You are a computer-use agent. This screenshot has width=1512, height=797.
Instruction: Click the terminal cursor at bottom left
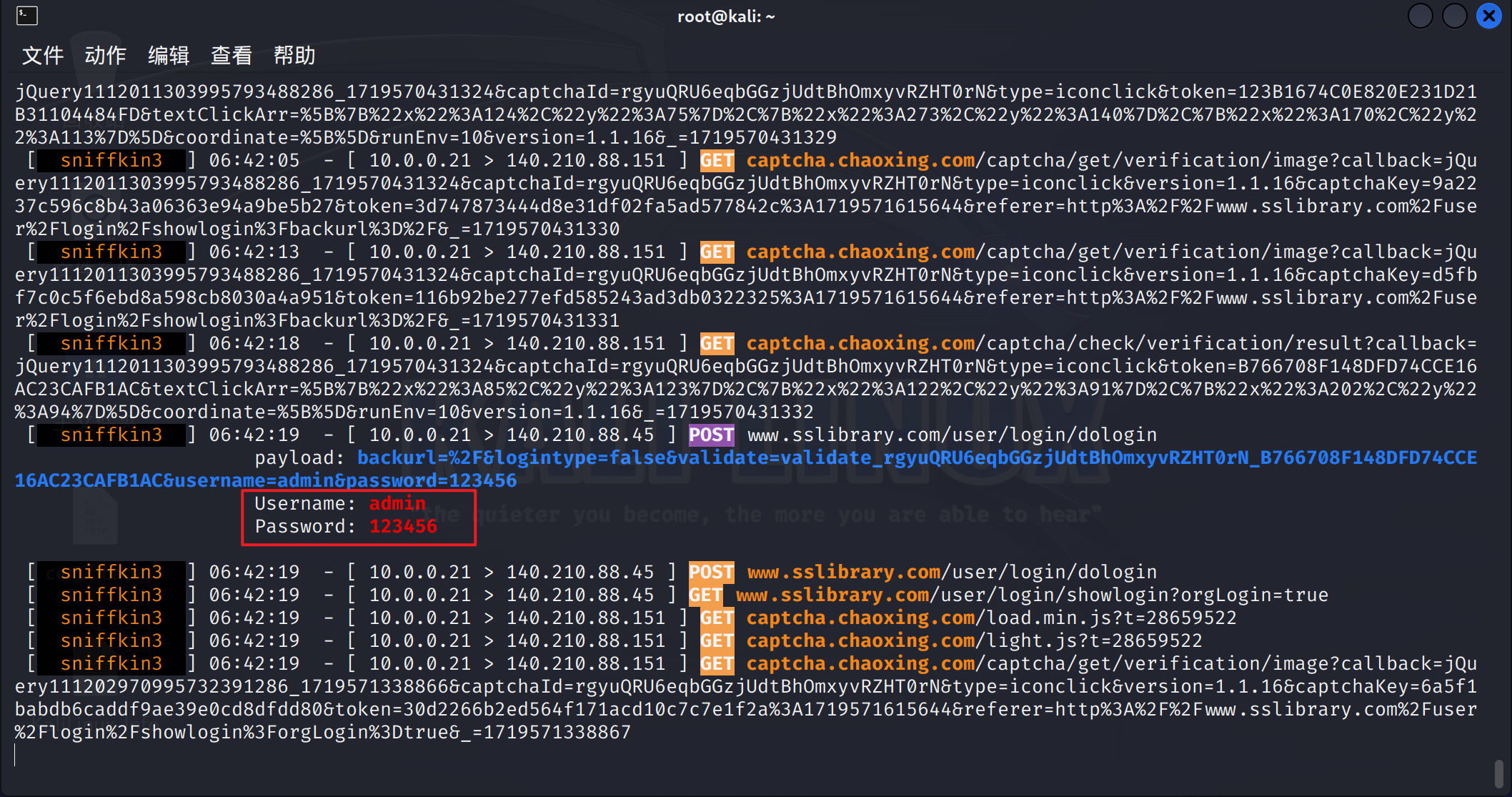click(x=15, y=755)
